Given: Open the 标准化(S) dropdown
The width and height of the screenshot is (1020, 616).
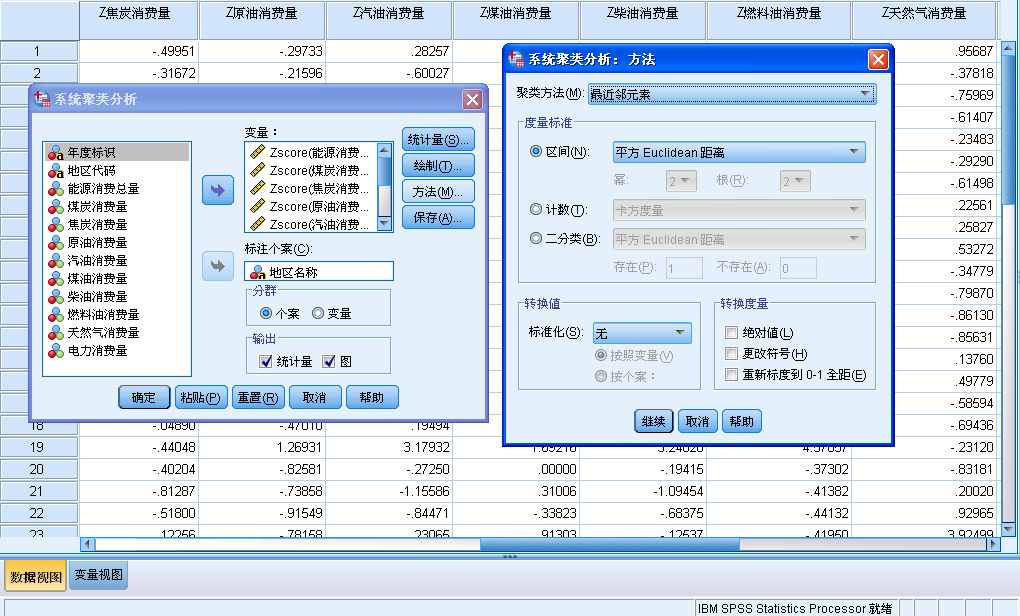Looking at the screenshot, I should point(642,333).
